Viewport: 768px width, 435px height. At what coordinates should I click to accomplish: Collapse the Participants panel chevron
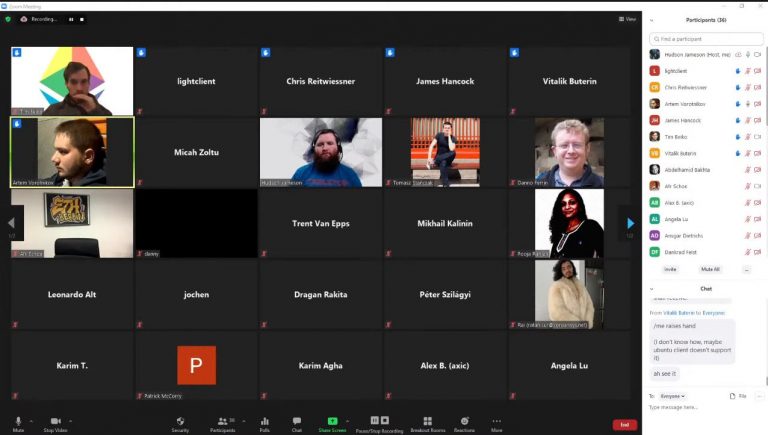(651, 21)
